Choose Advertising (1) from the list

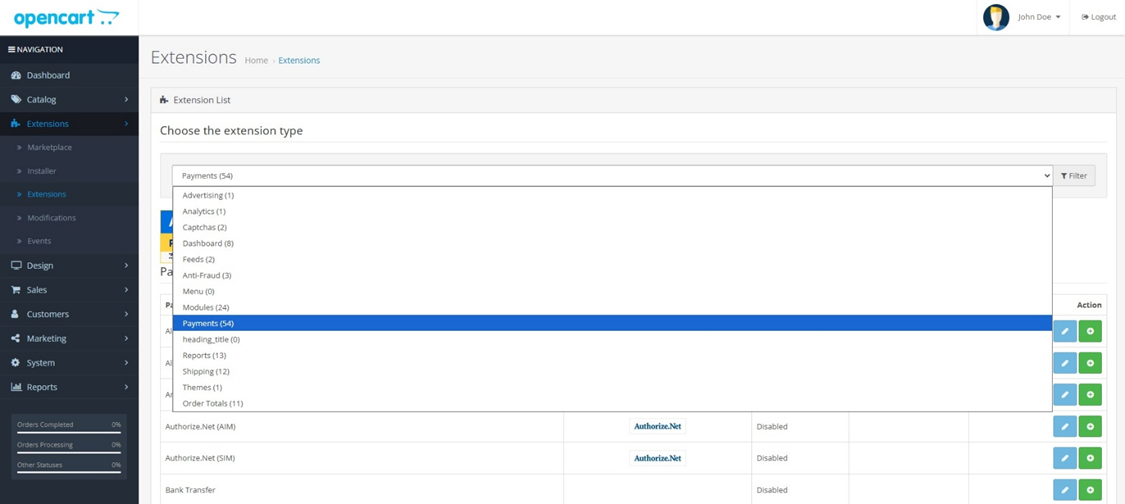(x=612, y=195)
